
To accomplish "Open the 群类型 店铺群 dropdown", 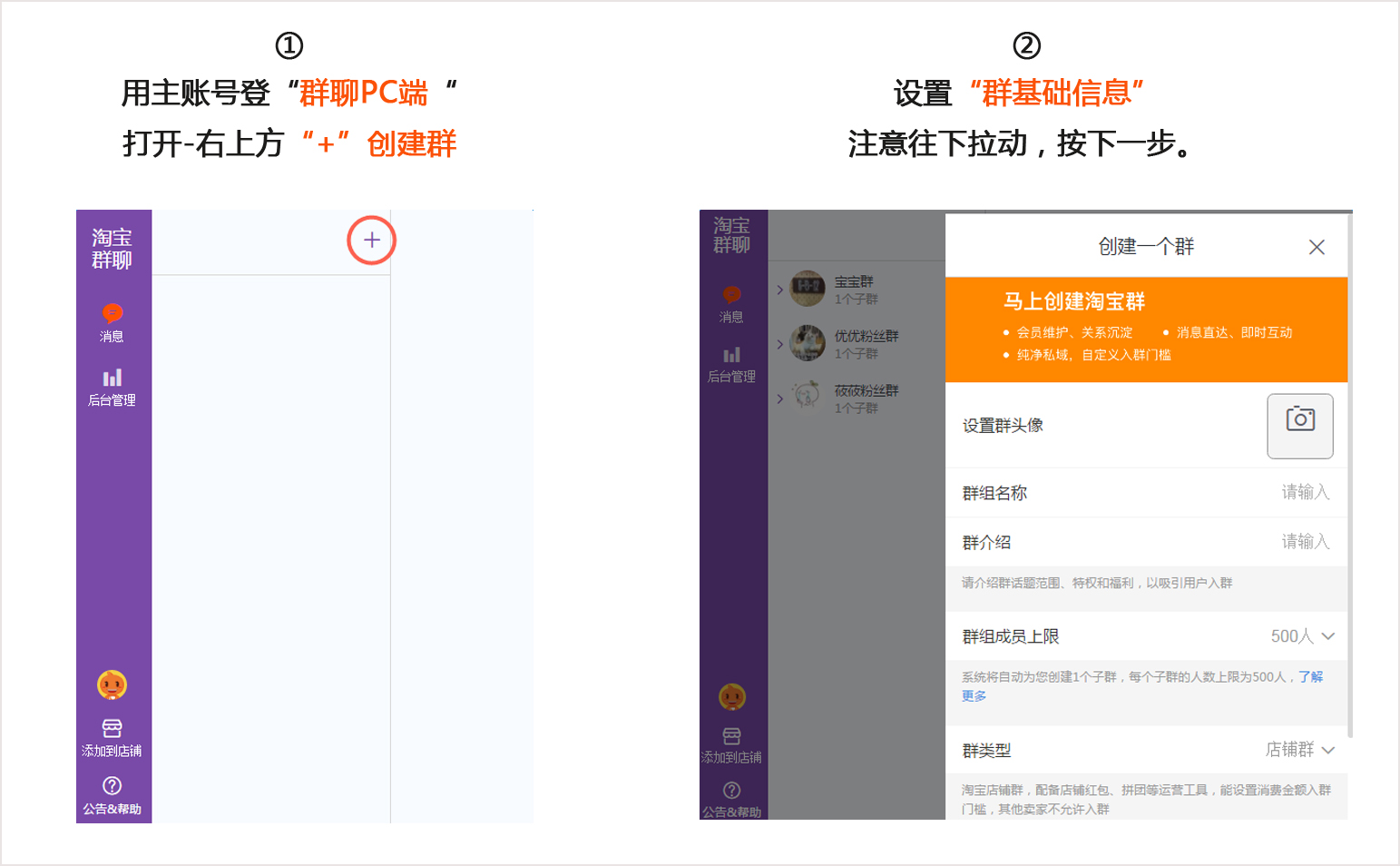I will tap(1299, 750).
